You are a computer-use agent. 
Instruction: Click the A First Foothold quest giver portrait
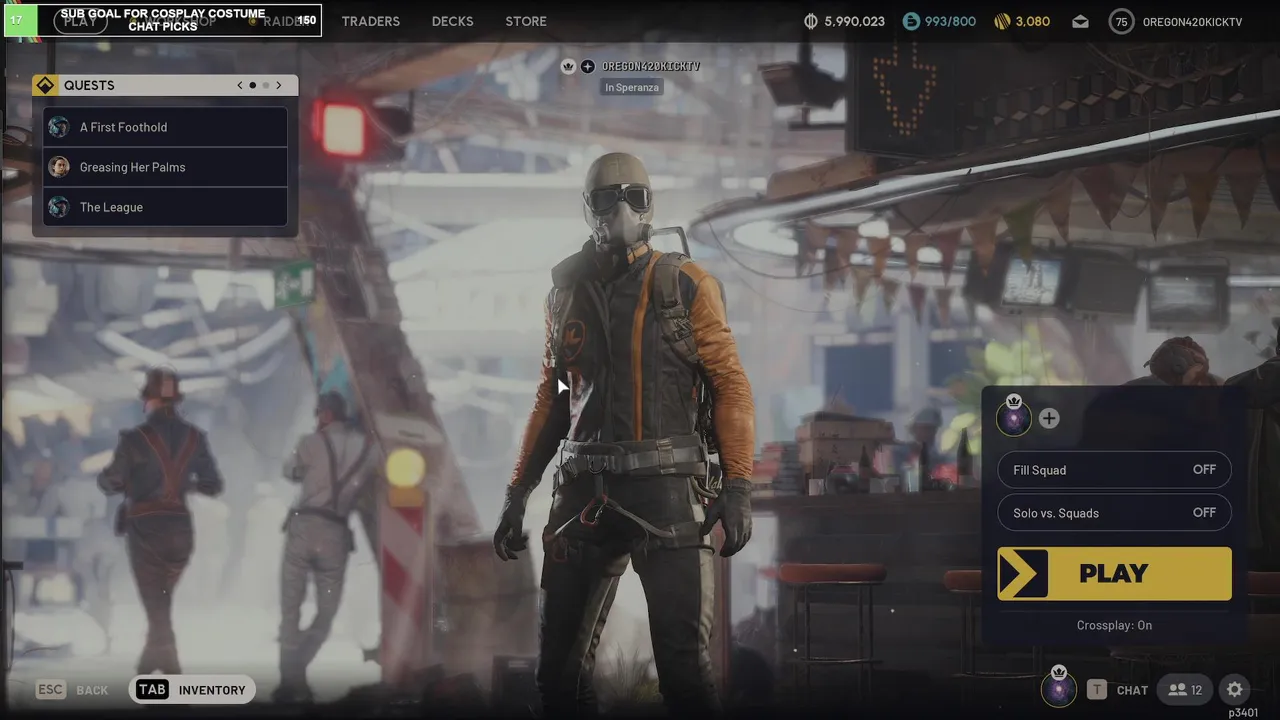tap(59, 127)
